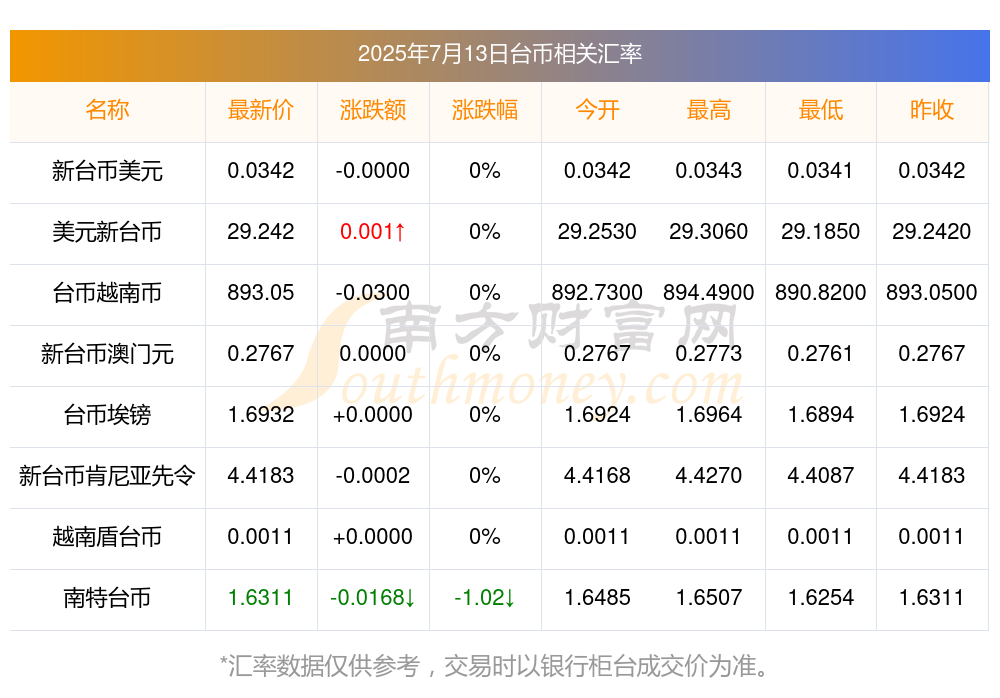This screenshot has width=1000, height=698.
Task: Click the previous close 29.2420
Action: (932, 232)
